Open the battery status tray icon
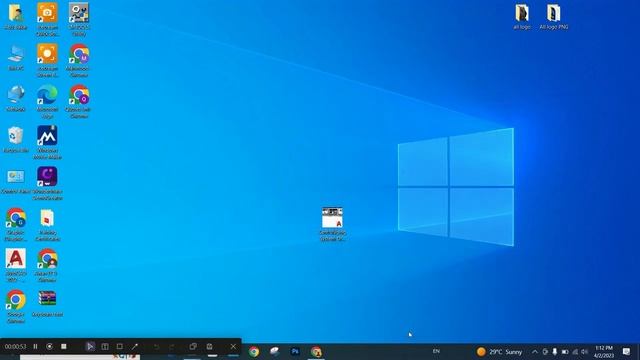Screen dimensions: 640x360 [565, 351]
